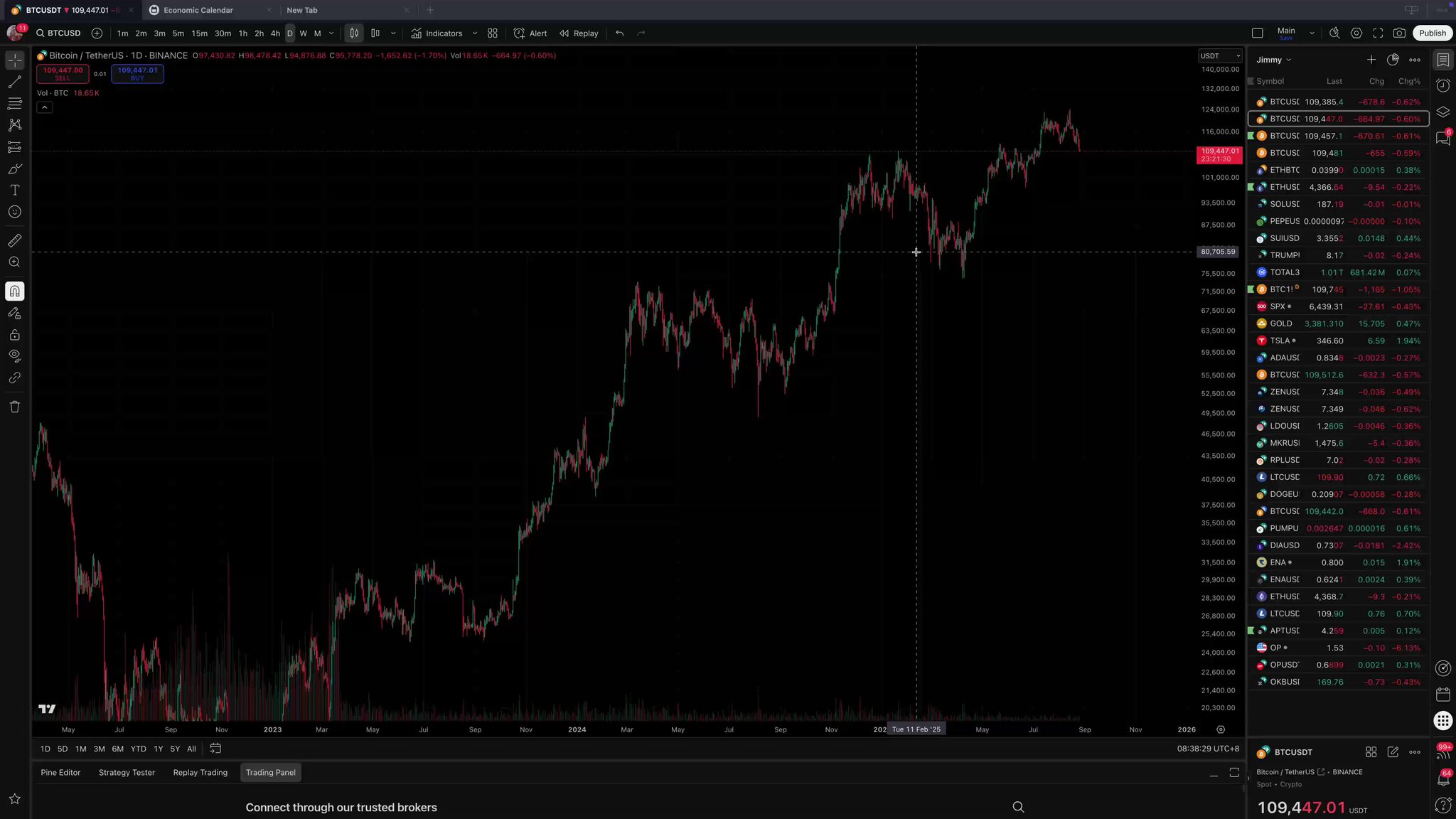Select the brush drawing tool
This screenshot has width=1456, height=819.
[x=15, y=168]
